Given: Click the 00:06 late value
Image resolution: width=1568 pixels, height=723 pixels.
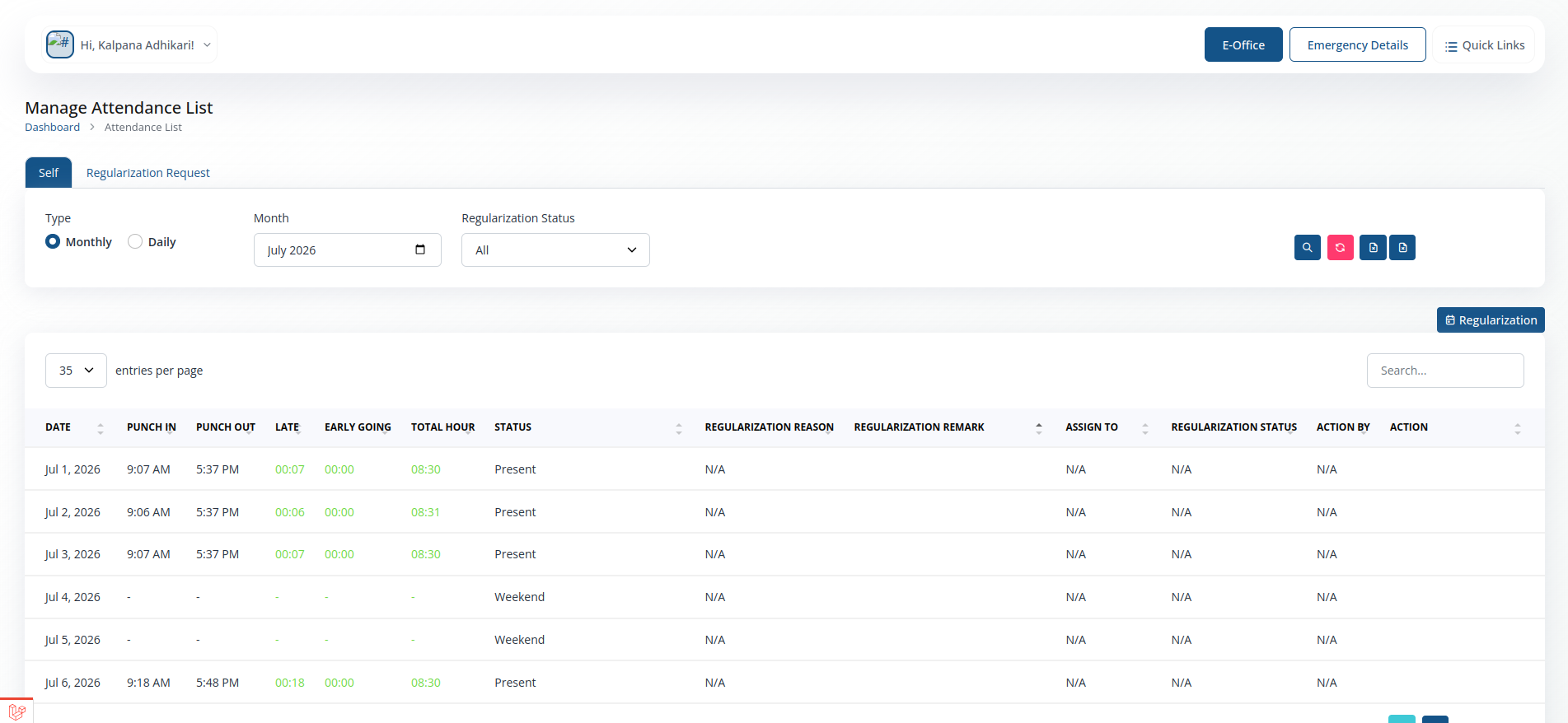Looking at the screenshot, I should pos(290,512).
